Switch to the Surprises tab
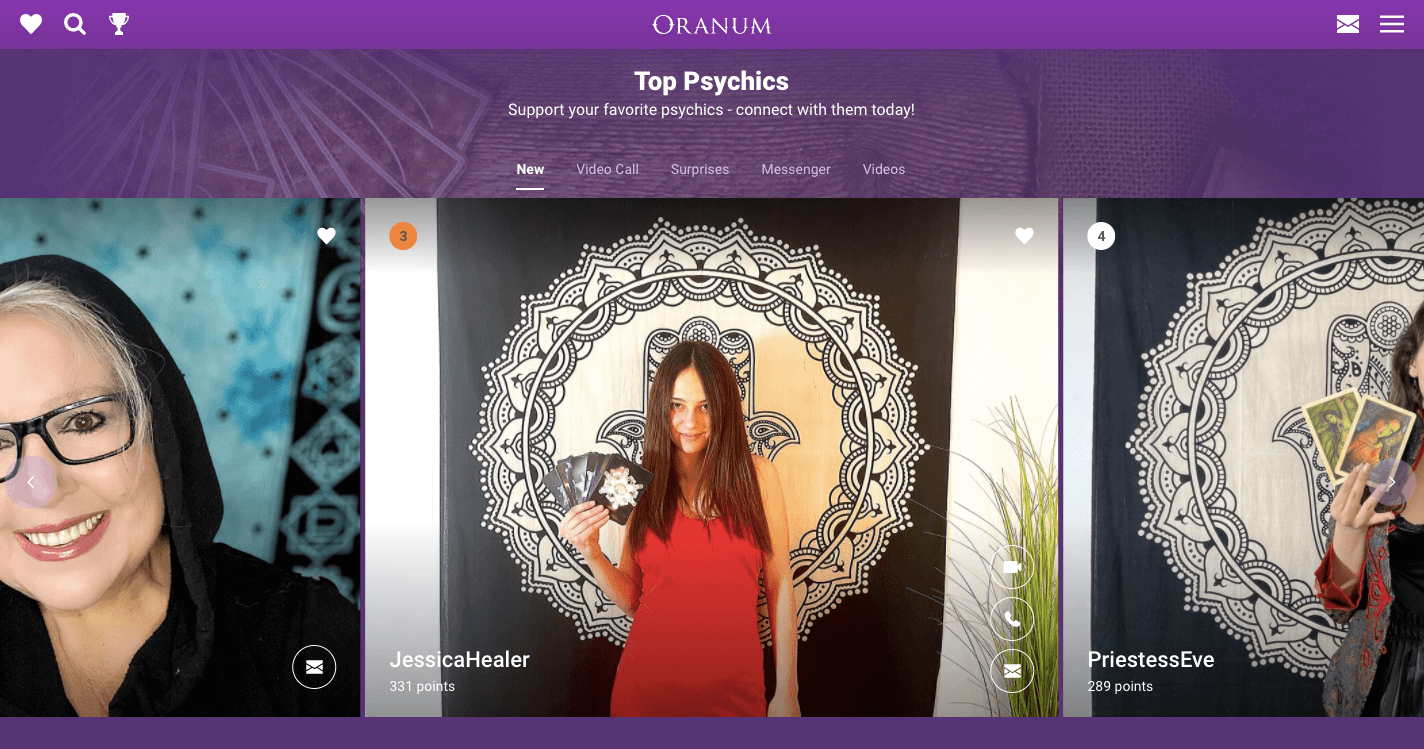The image size is (1424, 749). point(700,169)
